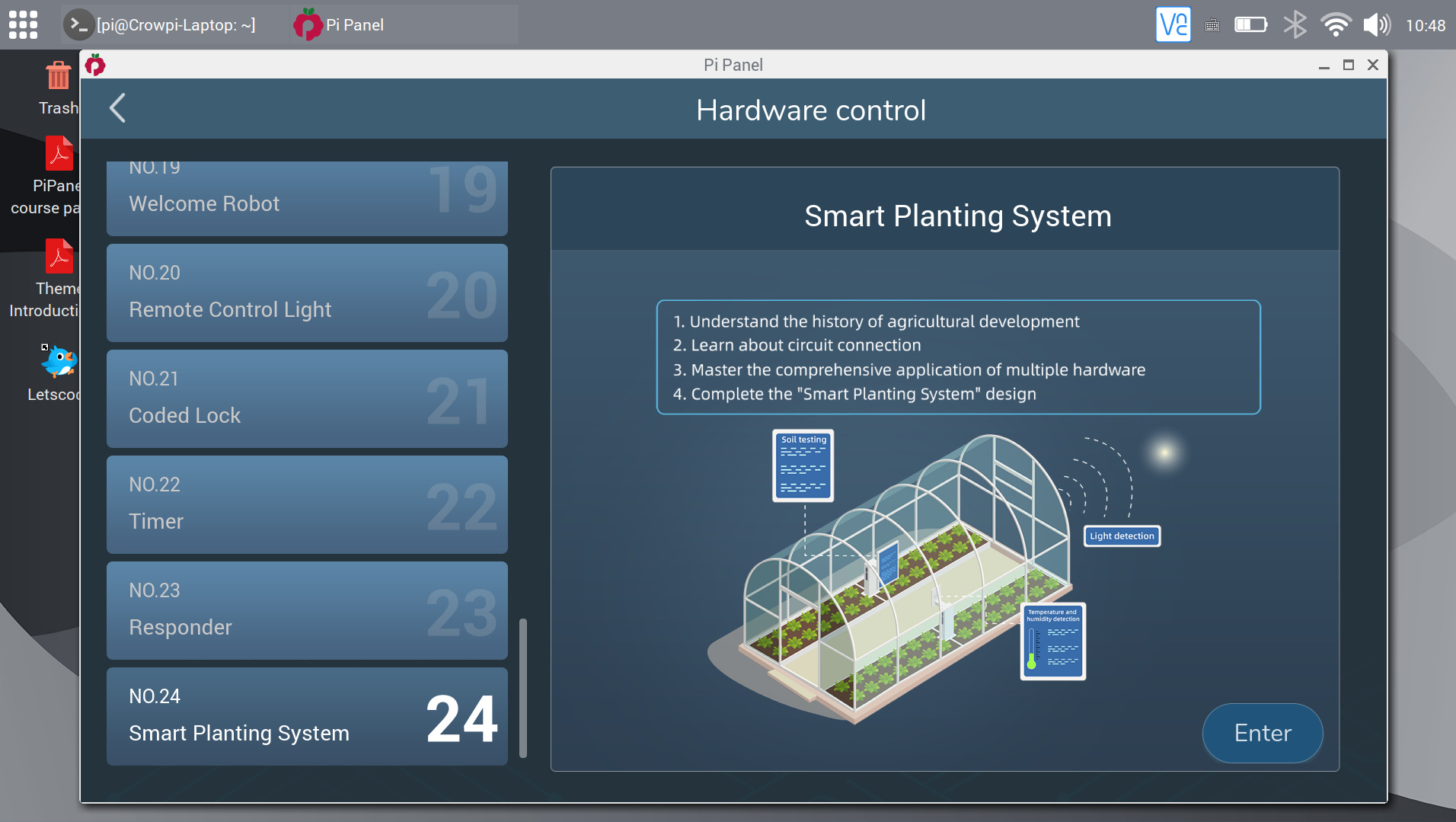The height and width of the screenshot is (822, 1456).
Task: Click the Temperature and humidity detection card
Action: point(1053,641)
